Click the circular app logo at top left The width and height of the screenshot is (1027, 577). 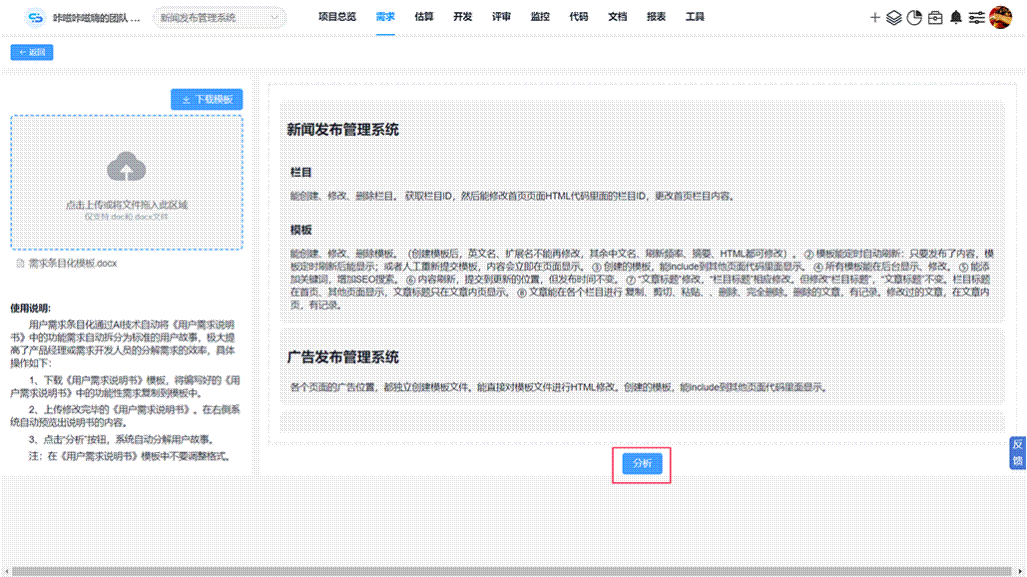pos(34,16)
